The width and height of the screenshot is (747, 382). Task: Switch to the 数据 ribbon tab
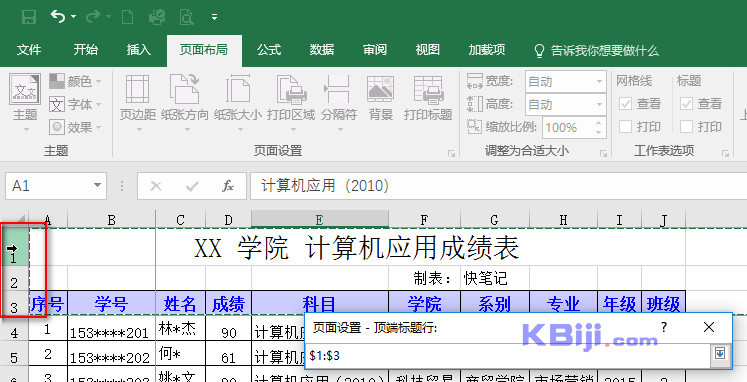322,50
